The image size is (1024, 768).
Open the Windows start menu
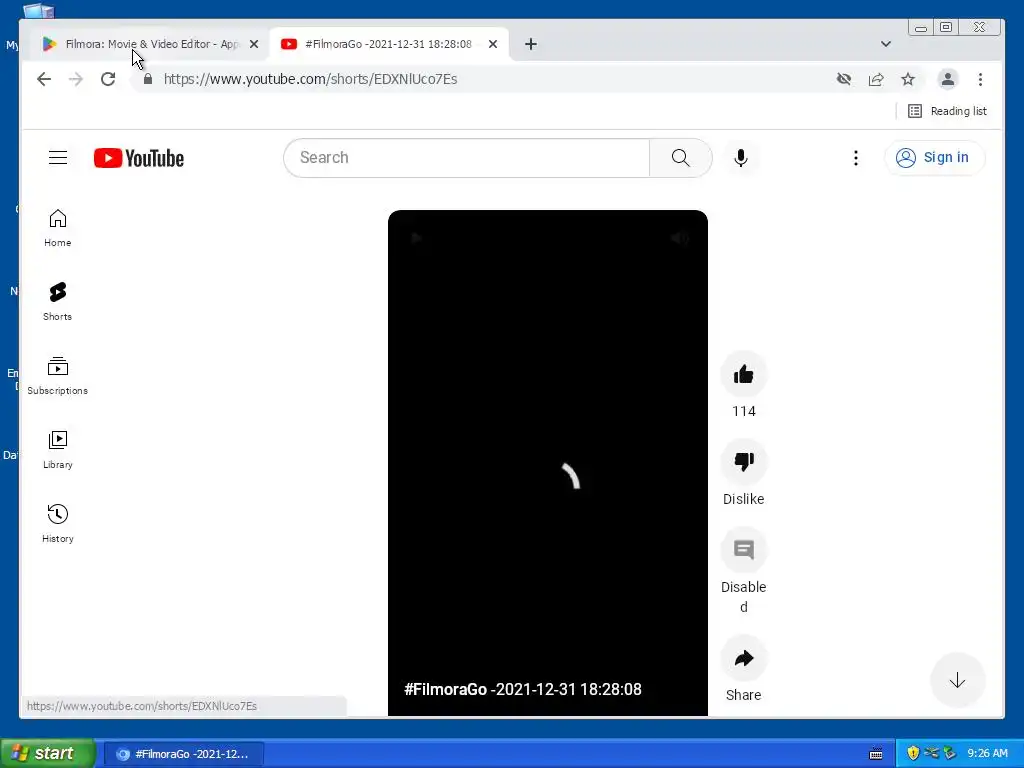point(47,754)
